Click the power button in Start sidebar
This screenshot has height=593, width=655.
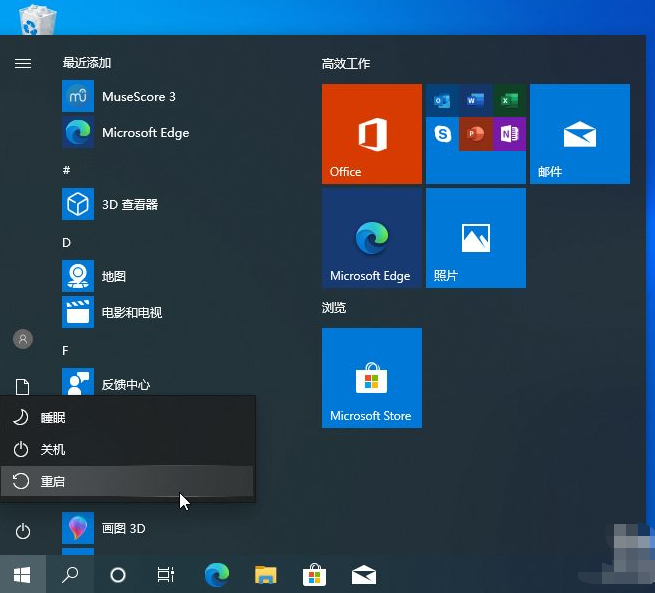[22, 531]
